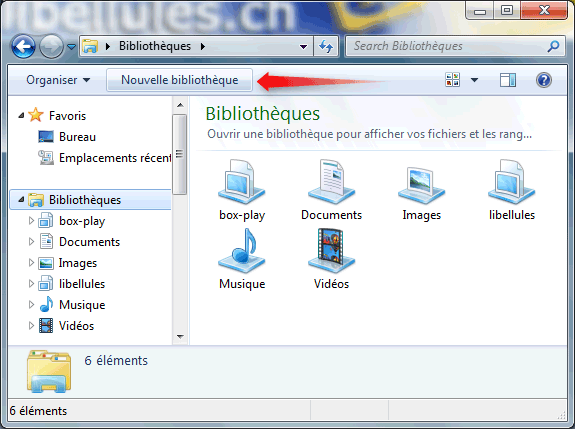Open Bureau in Favoris

77,137
